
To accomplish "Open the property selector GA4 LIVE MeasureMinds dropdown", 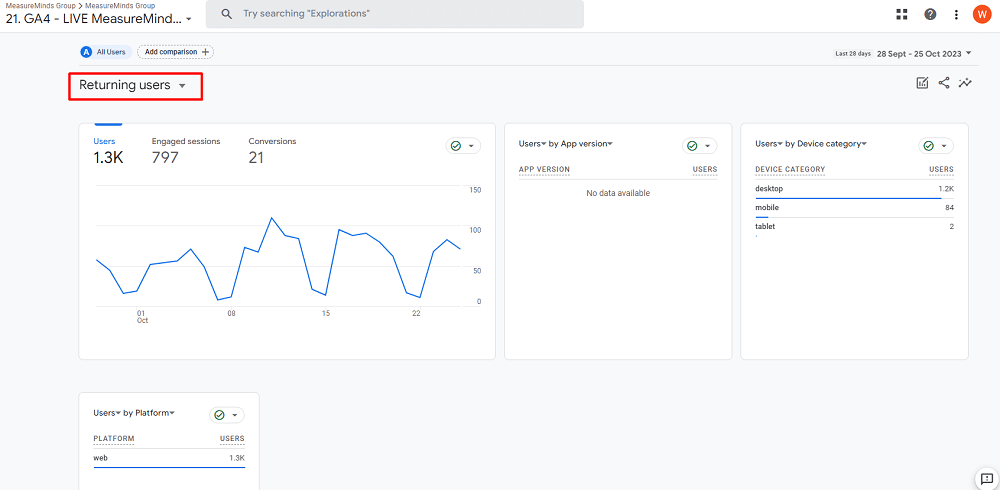I will point(99,19).
